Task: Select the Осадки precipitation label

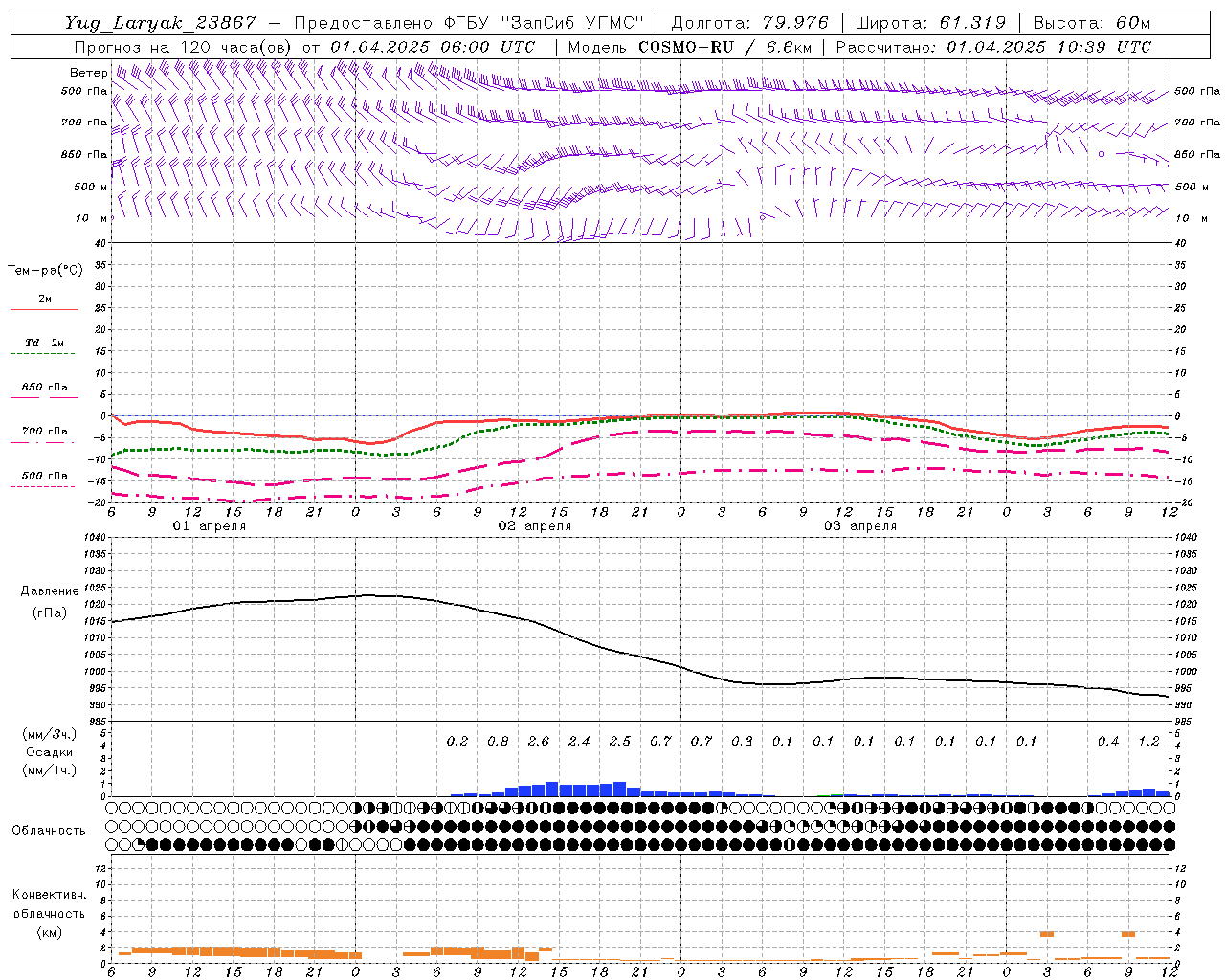Action: pyautogui.click(x=50, y=752)
